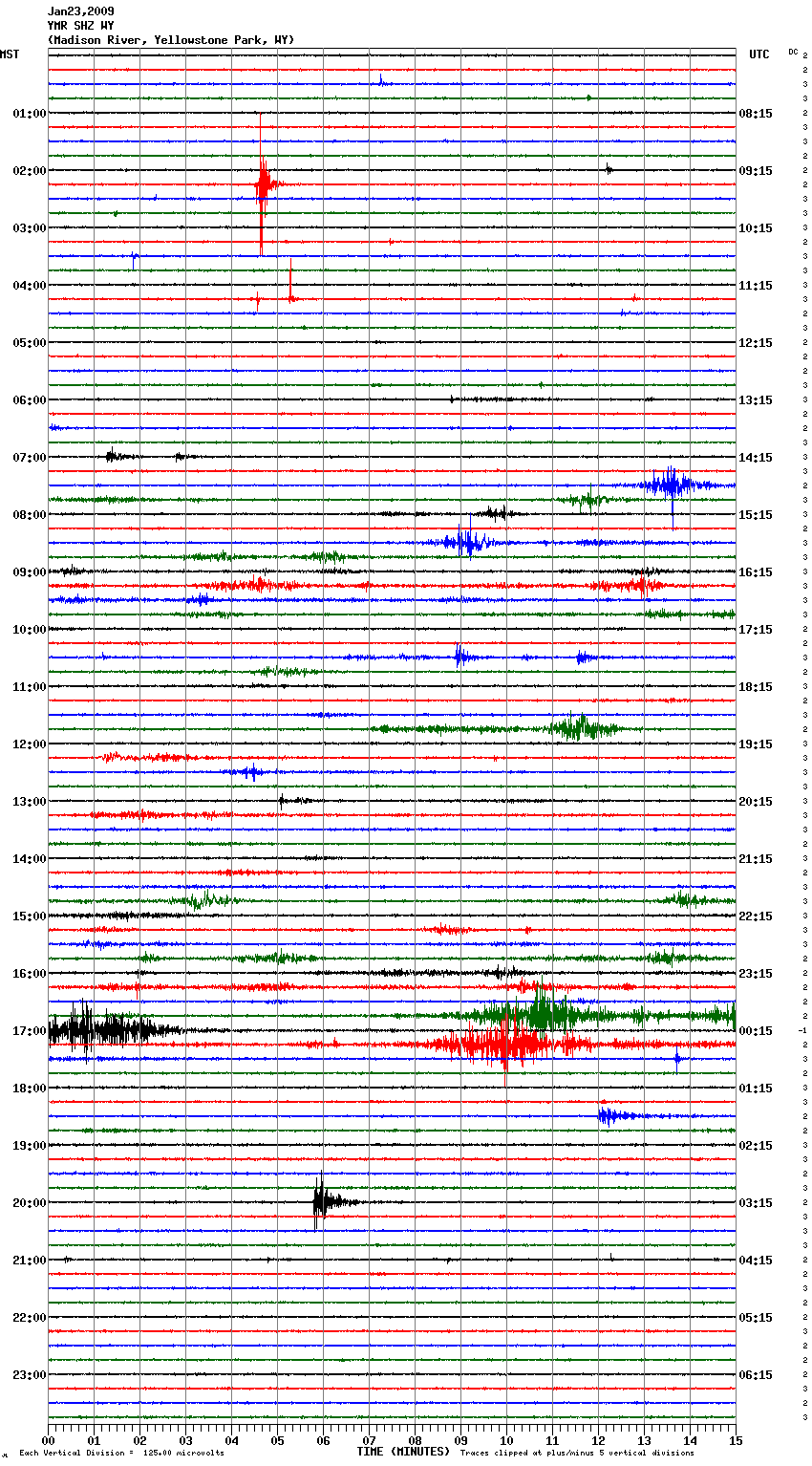
Task: Select the "17:00" MST hour label
Action: (30, 1031)
